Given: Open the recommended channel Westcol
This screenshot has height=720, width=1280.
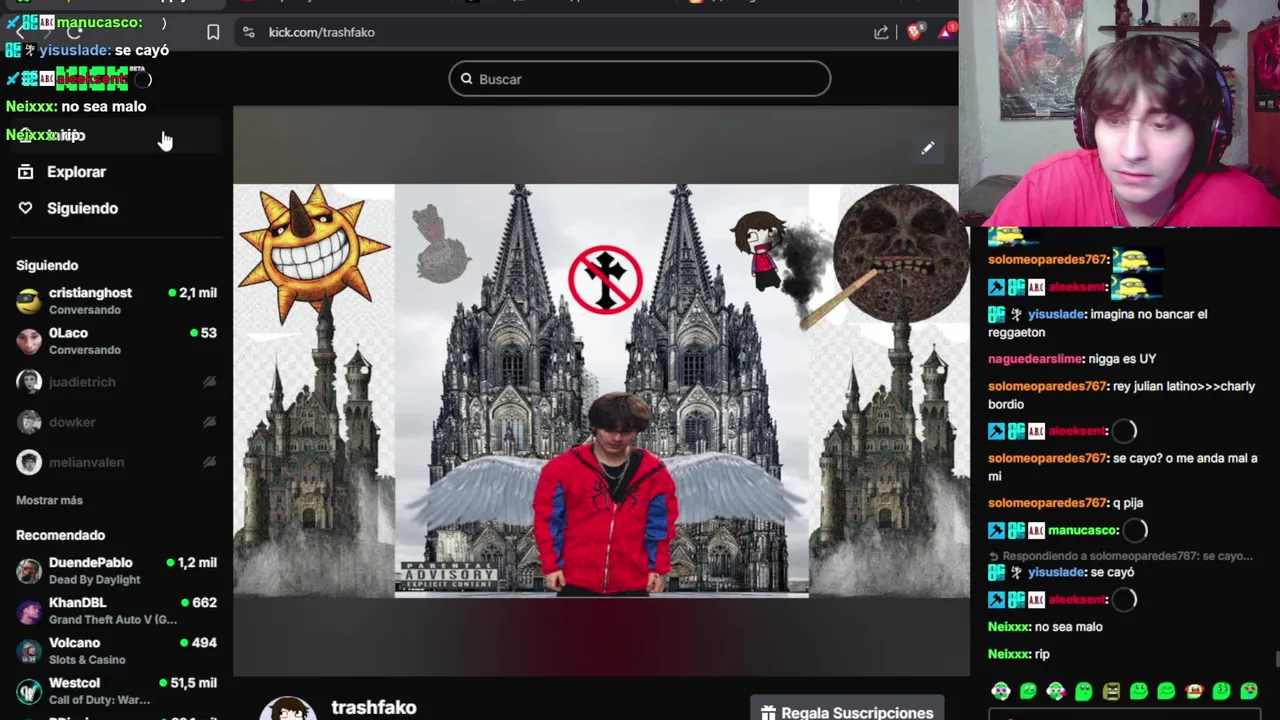Looking at the screenshot, I should click(116, 691).
